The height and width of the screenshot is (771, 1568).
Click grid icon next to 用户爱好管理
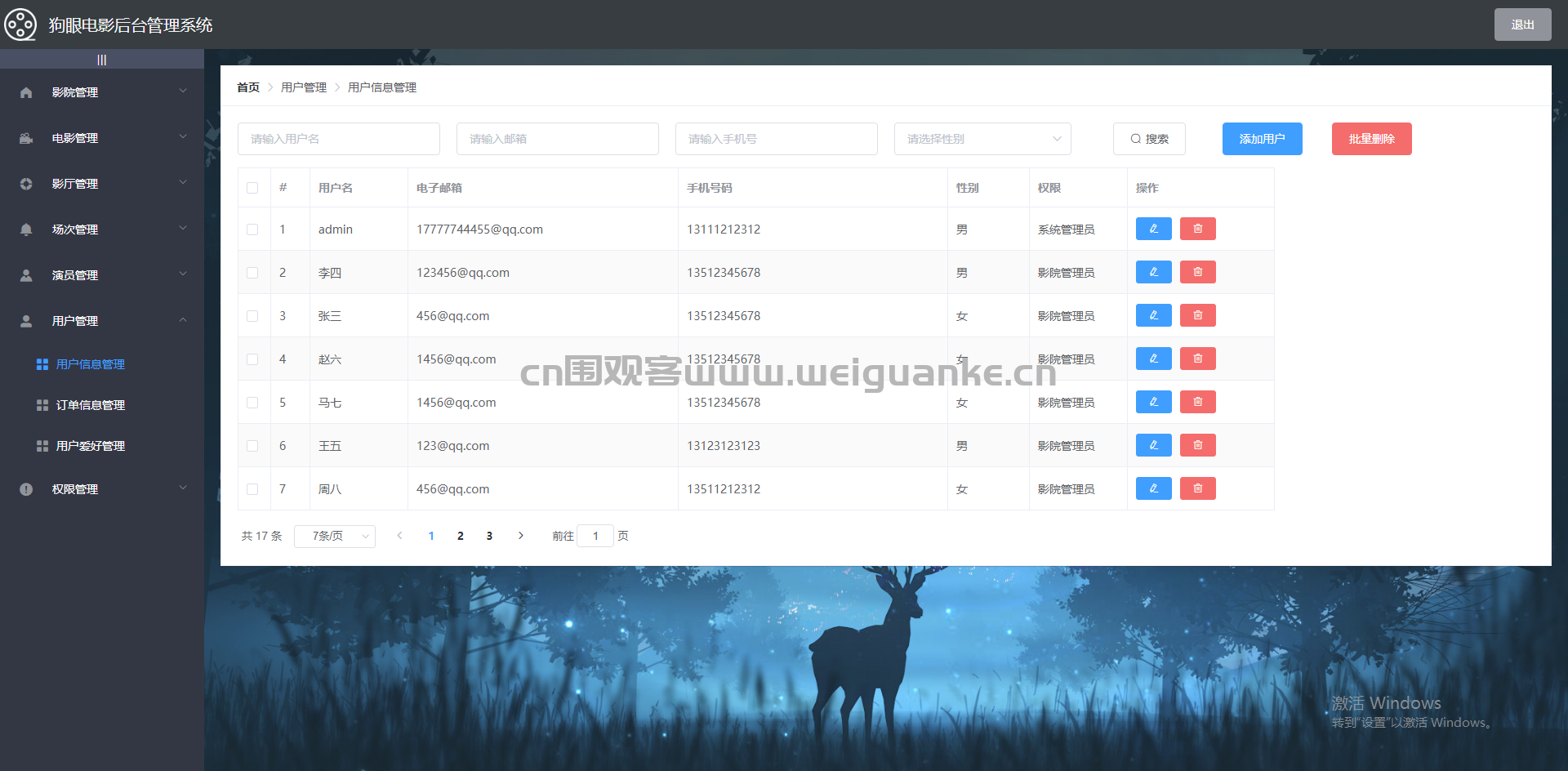42,446
